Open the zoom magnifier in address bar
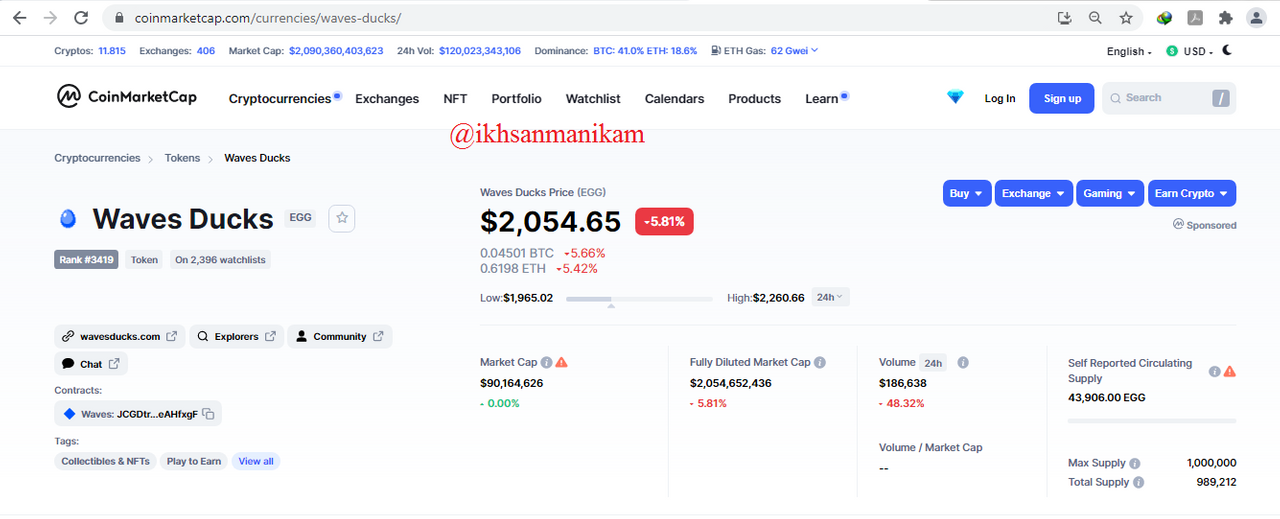Screen dimensions: 1280x519 [1095, 18]
